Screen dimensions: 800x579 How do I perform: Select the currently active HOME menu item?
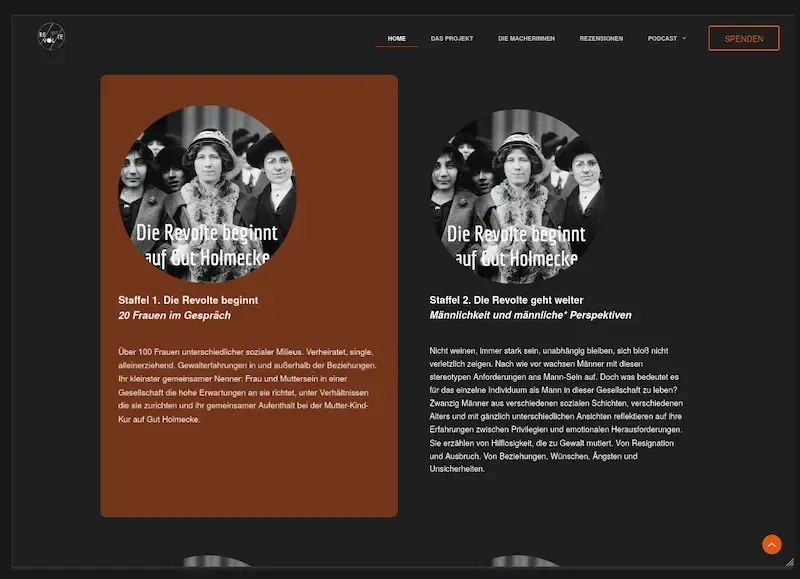tap(396, 38)
